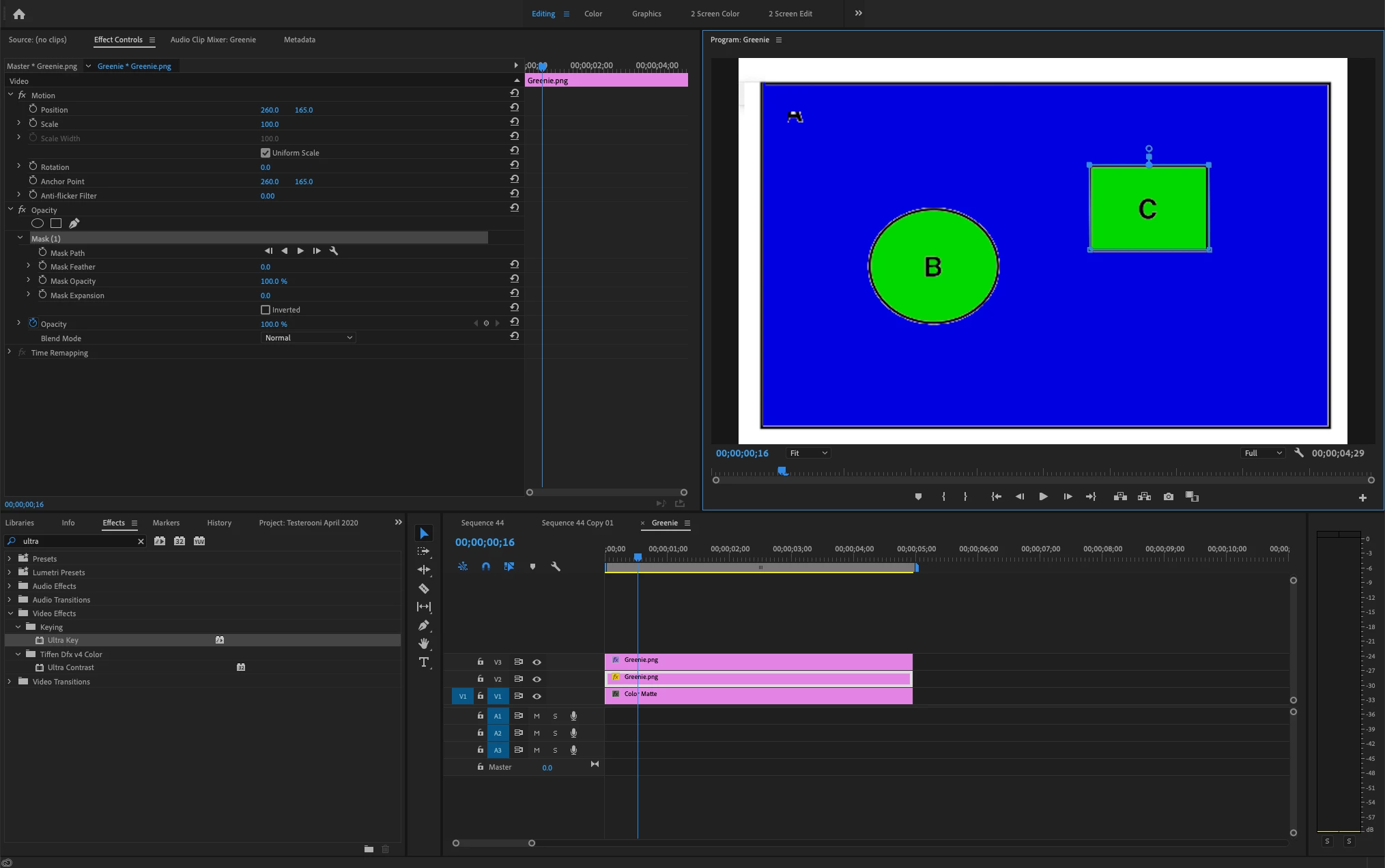Open the Fit zoom level dropdown
This screenshot has width=1385, height=868.
[808, 453]
